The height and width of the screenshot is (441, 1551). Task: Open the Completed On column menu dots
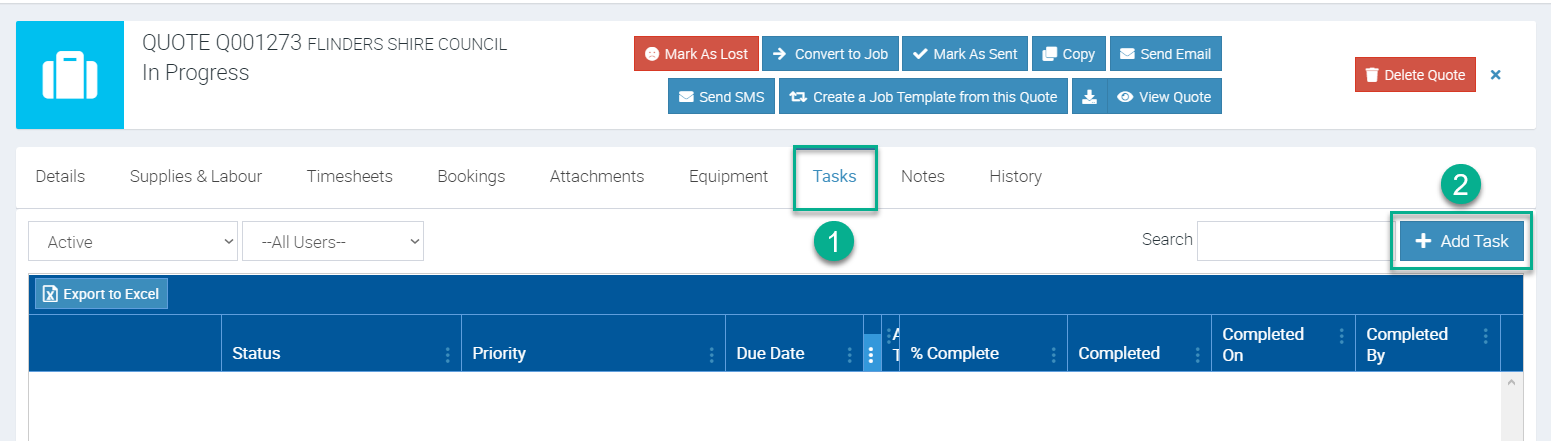(x=1340, y=336)
